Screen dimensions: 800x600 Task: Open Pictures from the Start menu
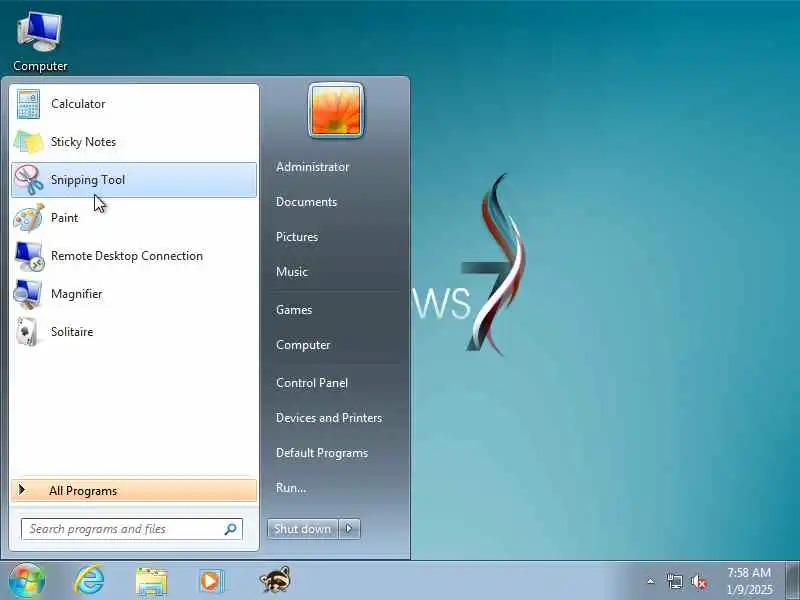point(297,237)
